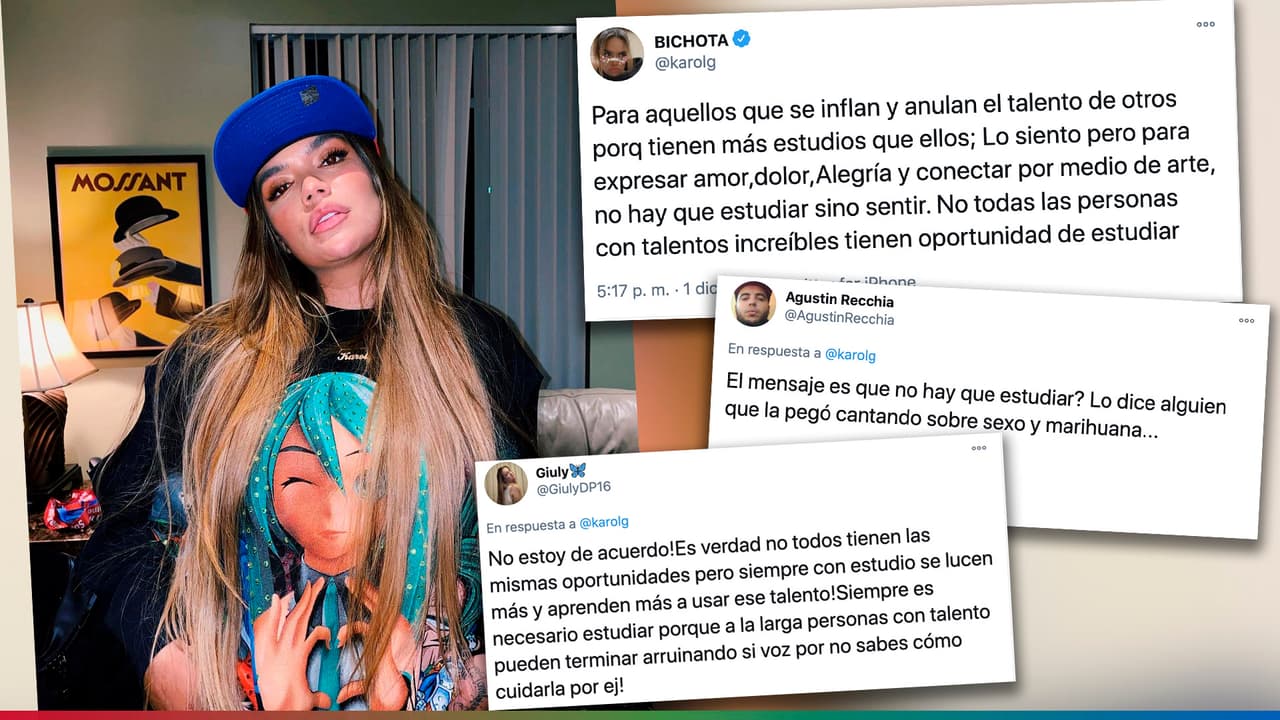Click the BICHOTA display name
The height and width of the screenshot is (720, 1280).
[x=690, y=41]
